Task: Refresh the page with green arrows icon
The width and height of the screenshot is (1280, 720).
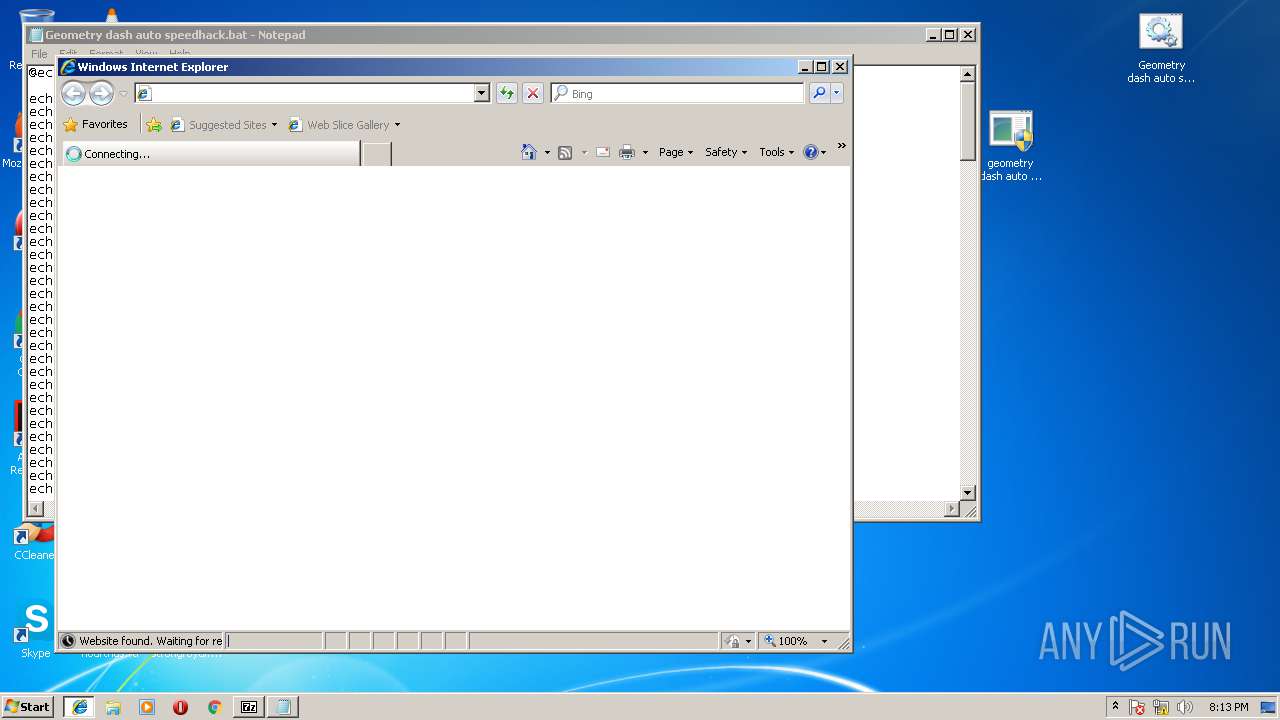Action: coord(507,93)
